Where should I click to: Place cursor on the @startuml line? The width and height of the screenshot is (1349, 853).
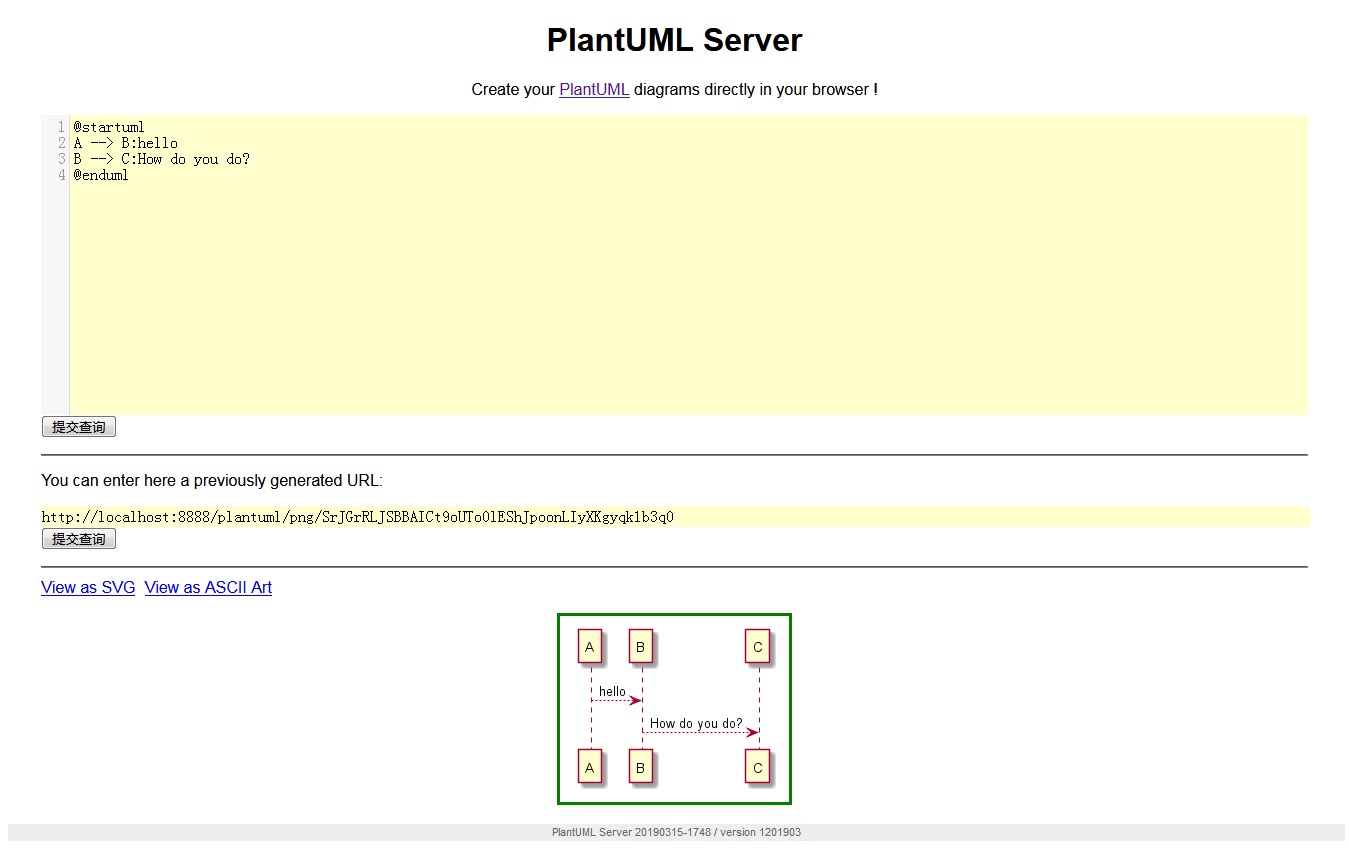[109, 127]
